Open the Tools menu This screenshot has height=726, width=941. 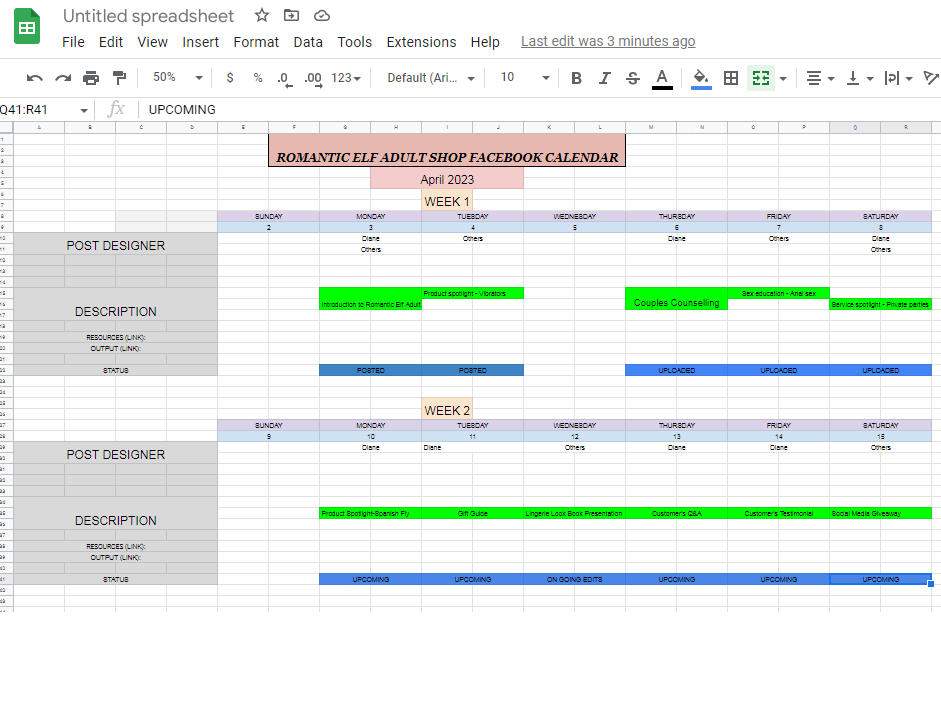[355, 42]
